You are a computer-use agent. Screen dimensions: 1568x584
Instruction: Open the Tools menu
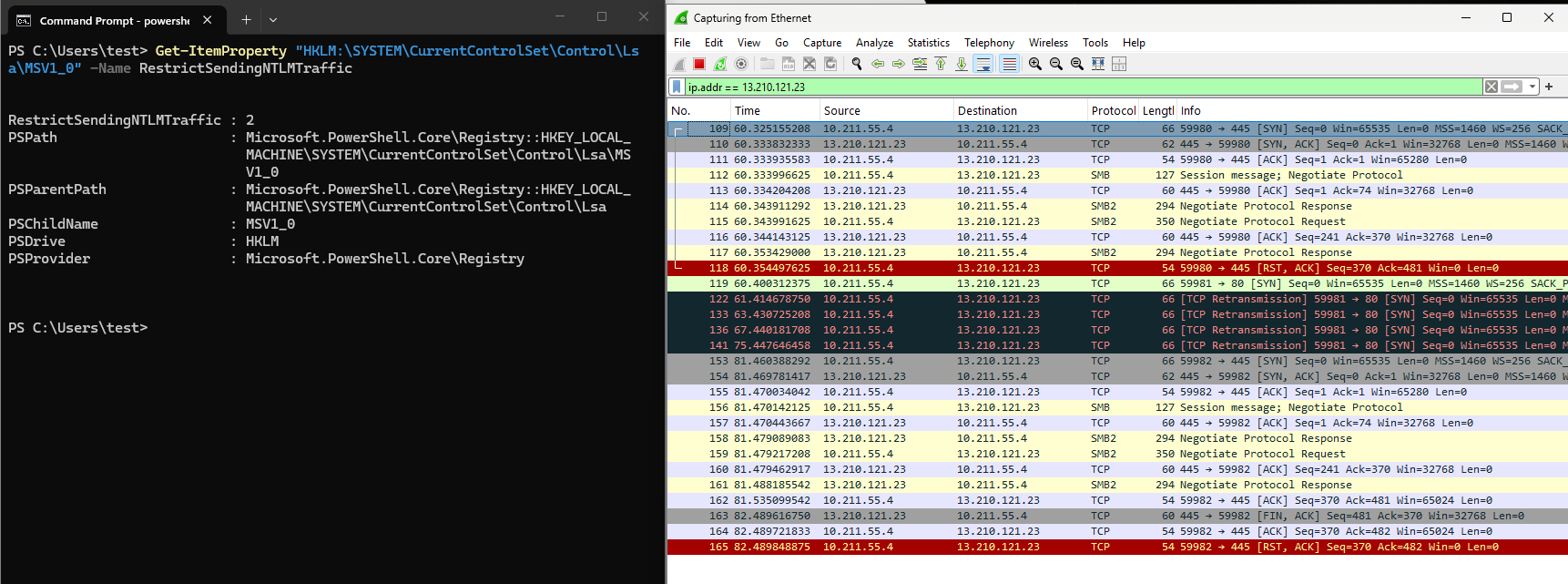[1095, 43]
